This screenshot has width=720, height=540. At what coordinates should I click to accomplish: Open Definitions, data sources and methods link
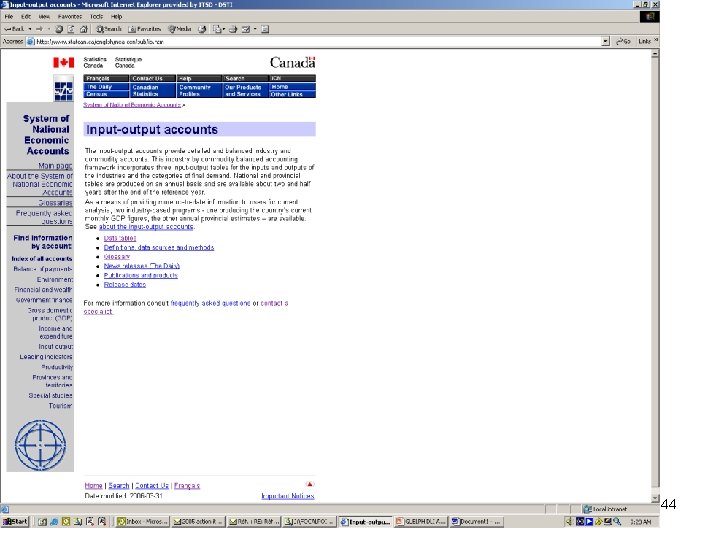click(159, 248)
